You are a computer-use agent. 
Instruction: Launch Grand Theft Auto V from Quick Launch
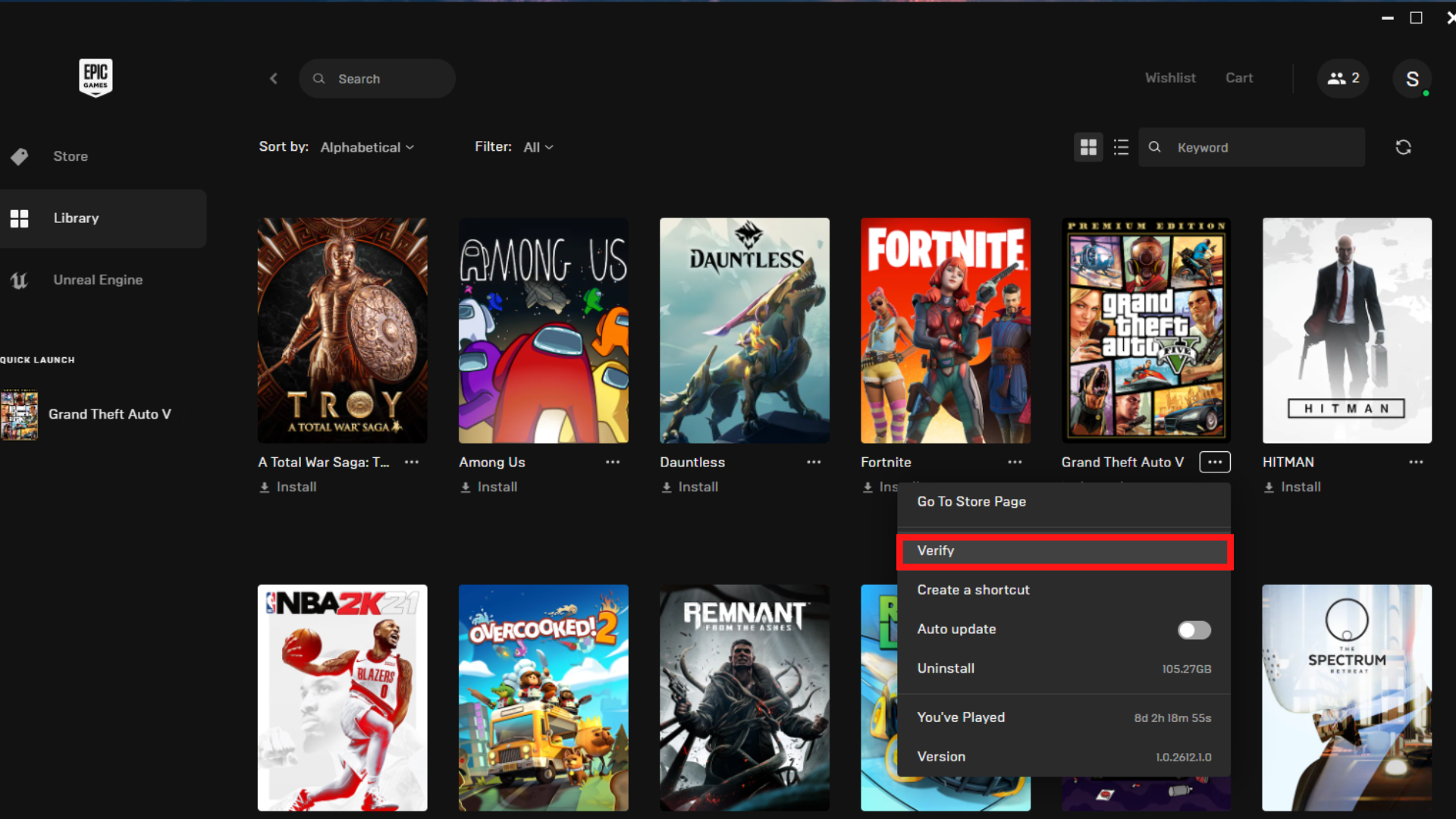point(109,414)
